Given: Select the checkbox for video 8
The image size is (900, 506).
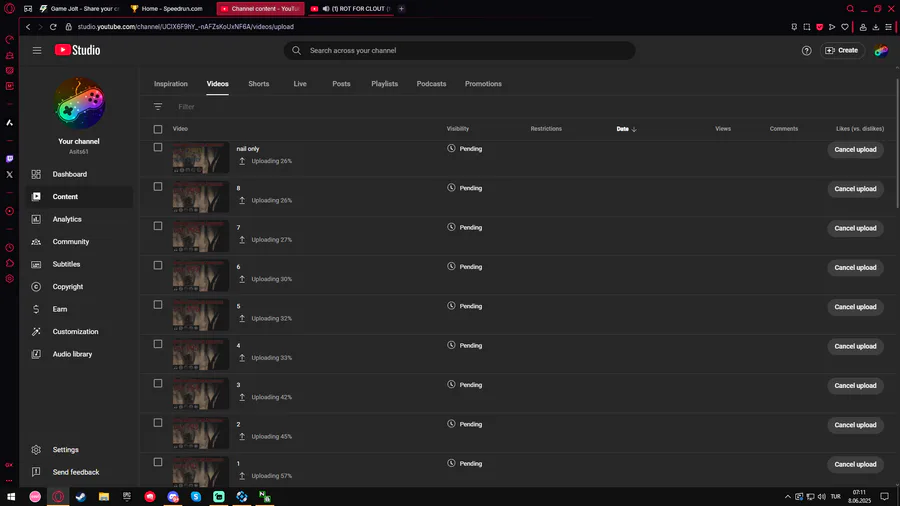Looking at the screenshot, I should click(x=158, y=186).
